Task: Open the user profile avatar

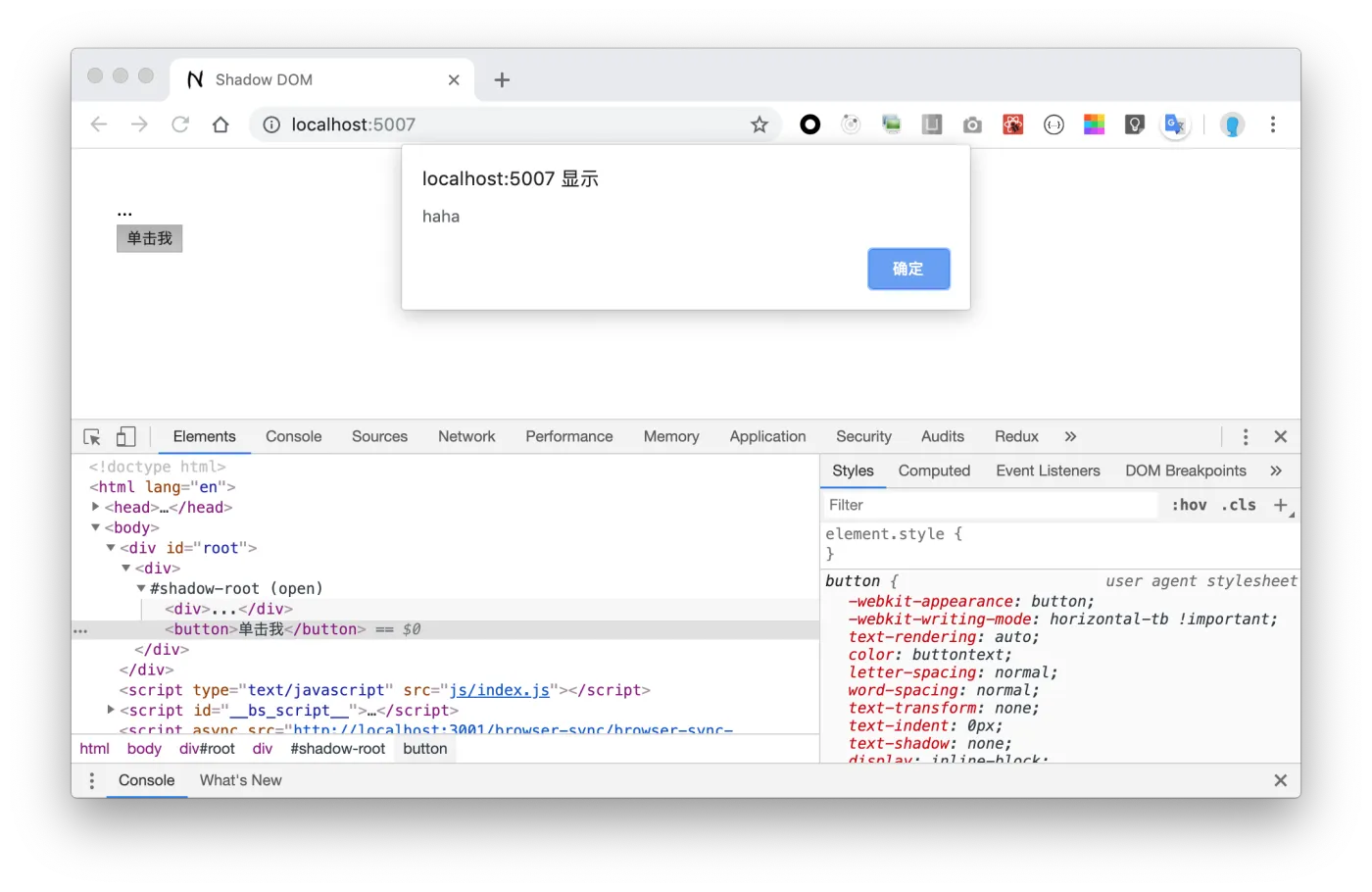Action: 1232,124
